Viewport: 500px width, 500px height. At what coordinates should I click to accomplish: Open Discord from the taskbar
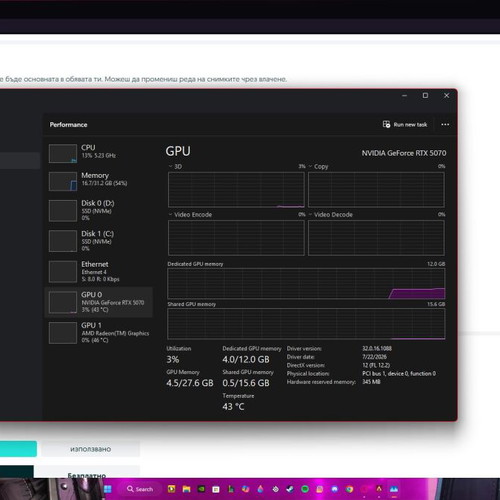click(334, 489)
